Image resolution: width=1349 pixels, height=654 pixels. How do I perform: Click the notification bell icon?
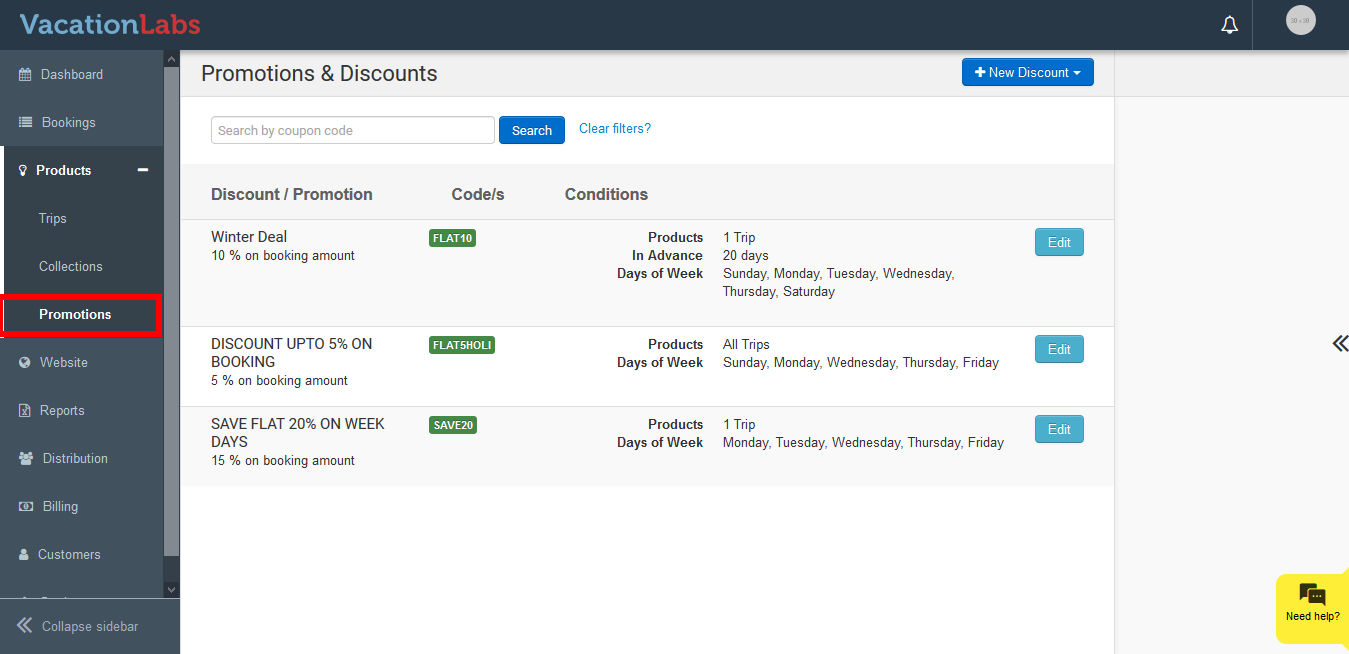1230,25
